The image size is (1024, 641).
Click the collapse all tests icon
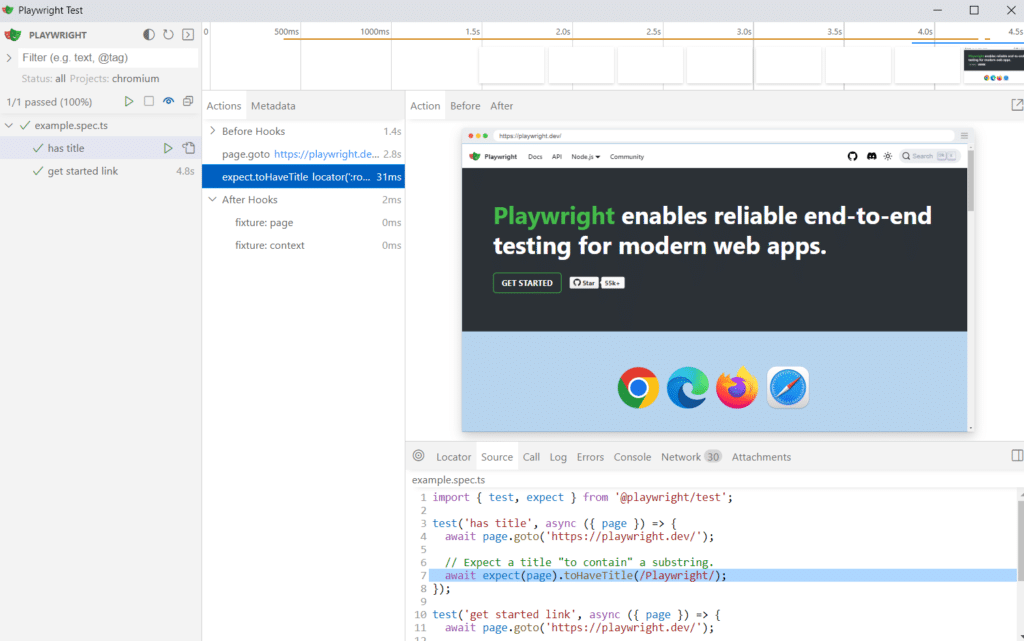point(188,102)
